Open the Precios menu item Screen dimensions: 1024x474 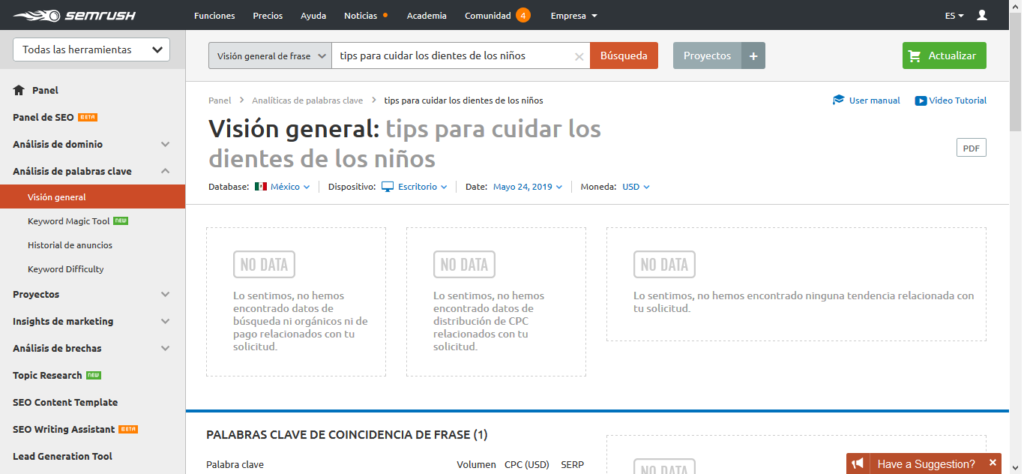[x=267, y=16]
